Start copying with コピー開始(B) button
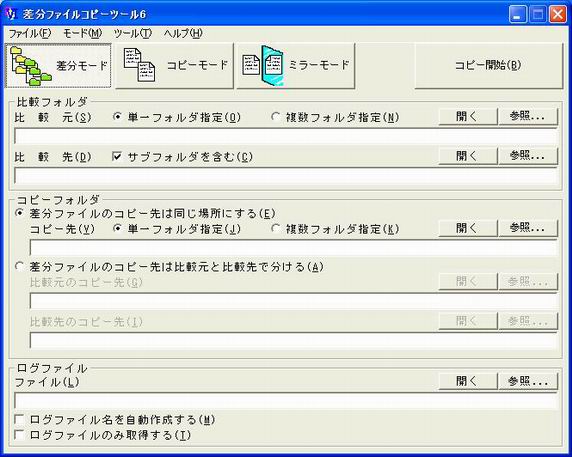572x457 pixels. [488, 66]
